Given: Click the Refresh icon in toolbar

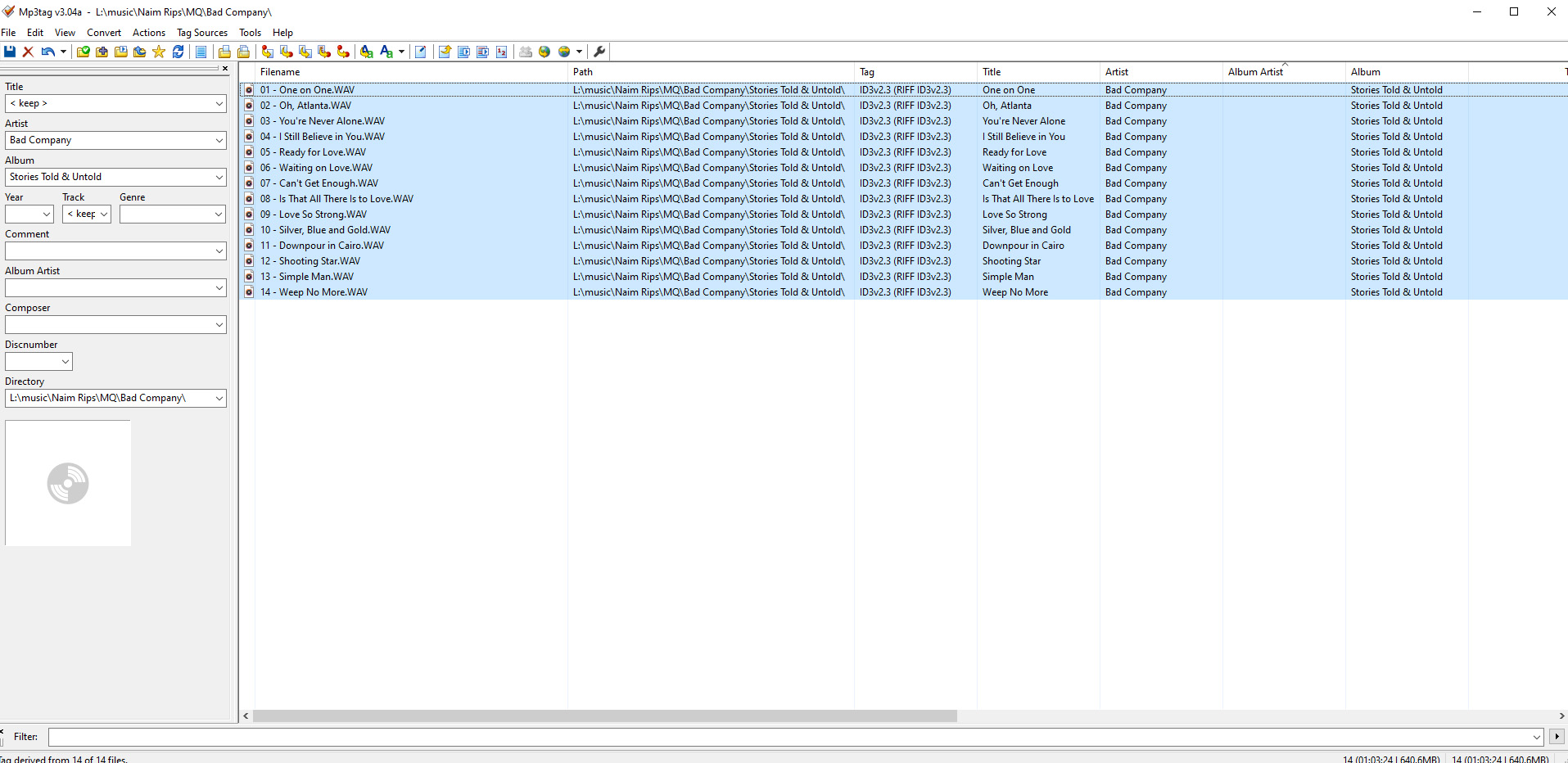Looking at the screenshot, I should [x=178, y=52].
